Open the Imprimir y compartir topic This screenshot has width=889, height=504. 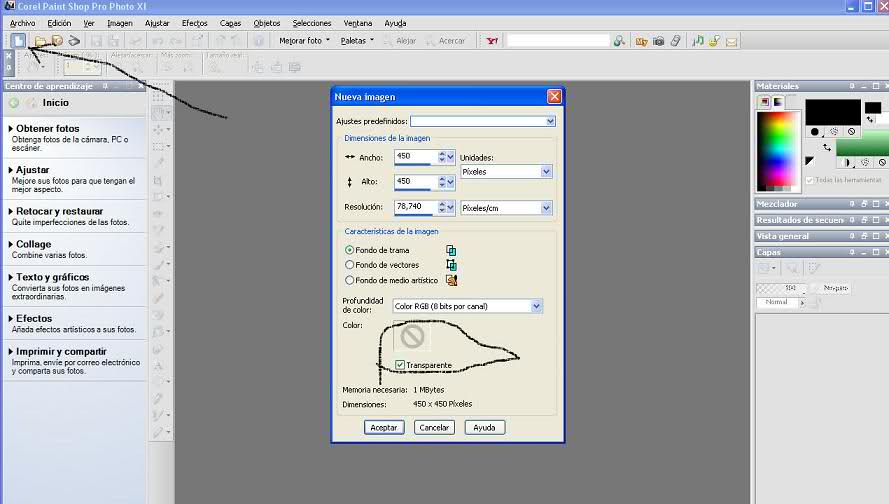click(61, 351)
